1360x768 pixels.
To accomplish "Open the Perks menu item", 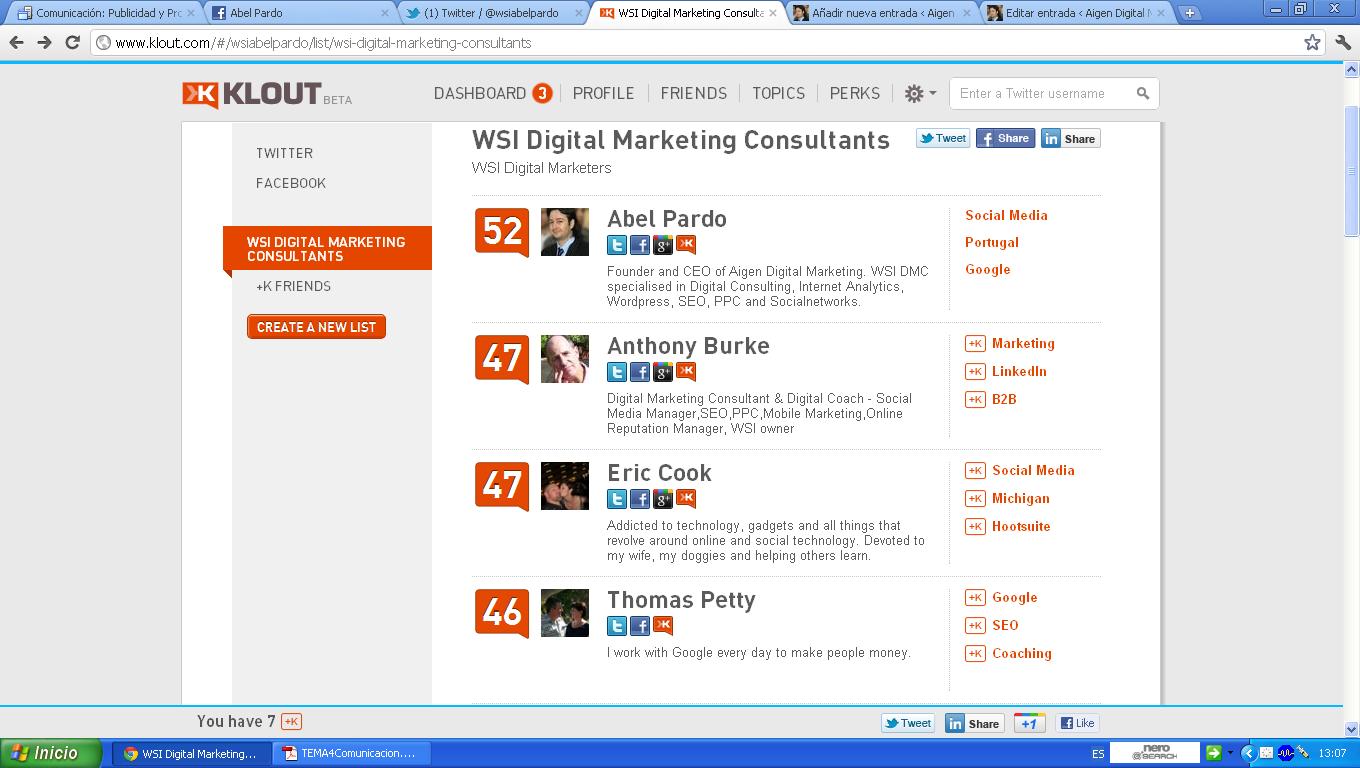I will point(855,93).
